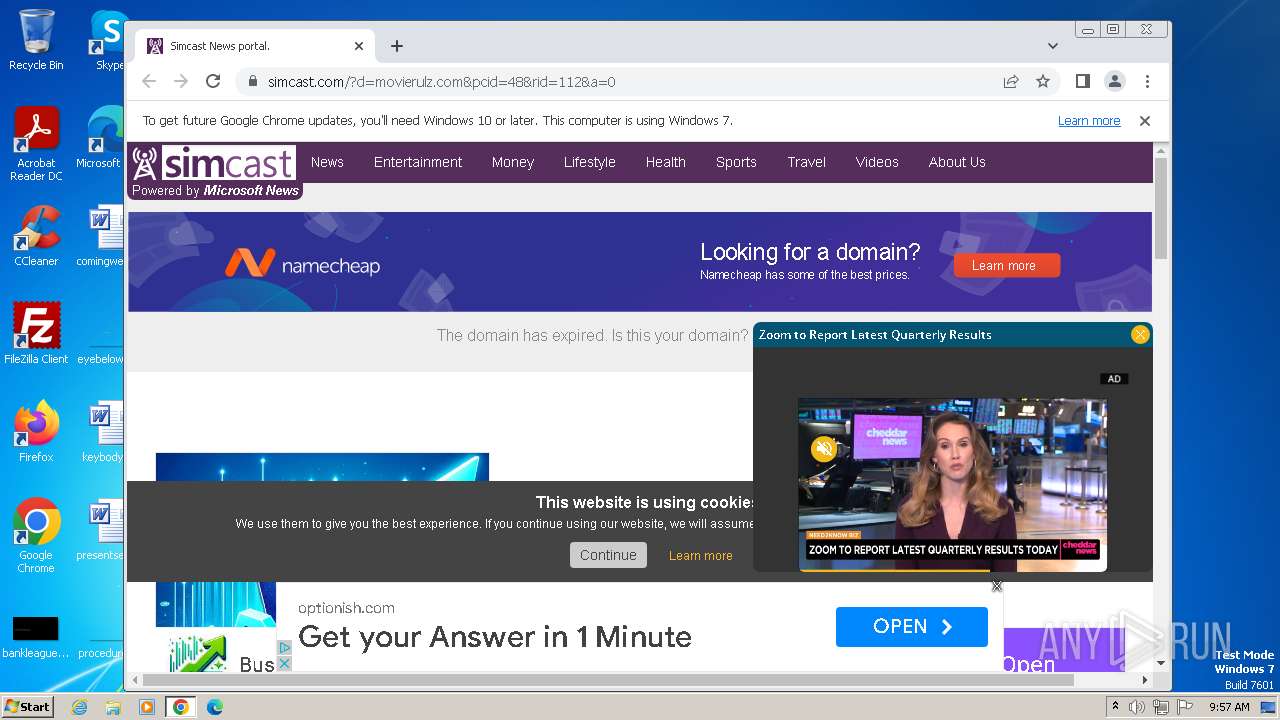1280x720 pixels.
Task: Select the Chrome taskbar button
Action: click(181, 707)
